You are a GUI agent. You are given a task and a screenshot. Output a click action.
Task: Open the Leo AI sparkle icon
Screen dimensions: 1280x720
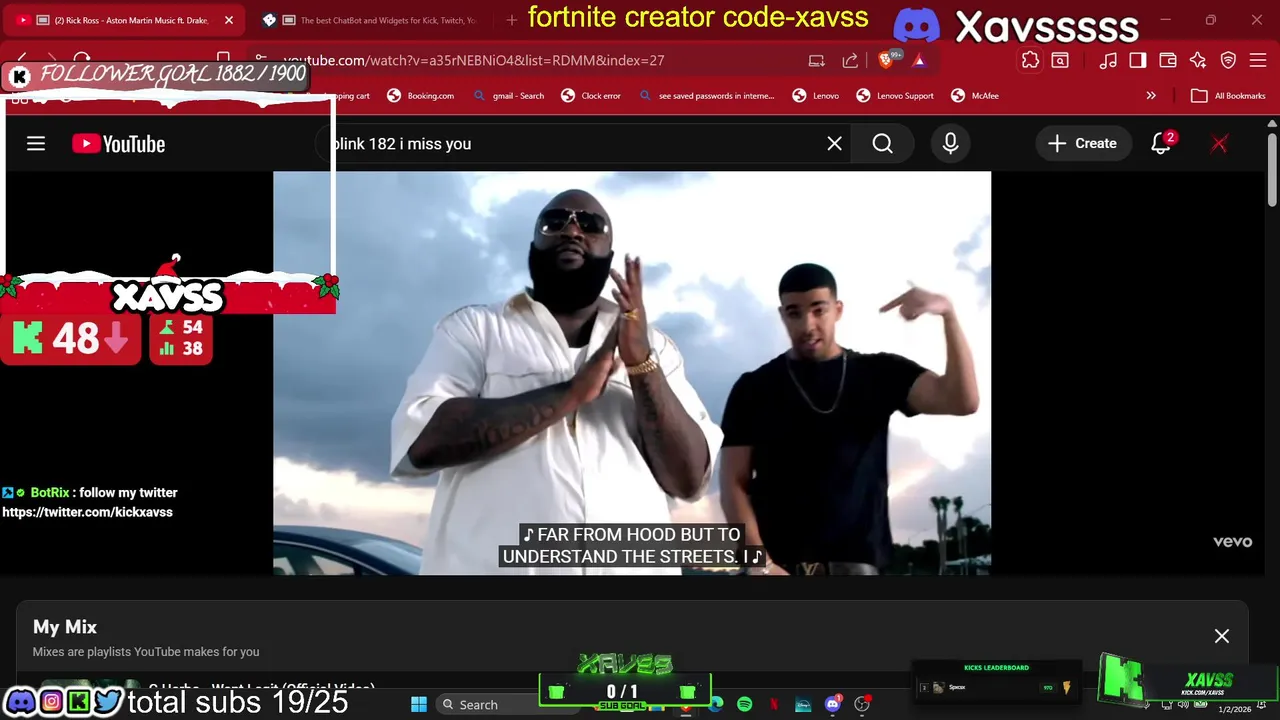[x=1198, y=60]
